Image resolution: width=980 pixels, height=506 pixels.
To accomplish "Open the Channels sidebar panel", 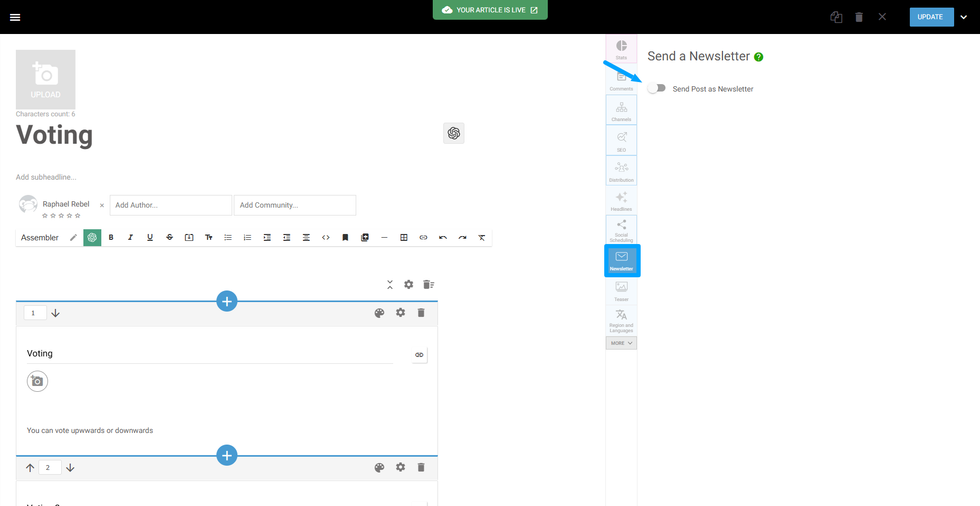I will click(621, 110).
